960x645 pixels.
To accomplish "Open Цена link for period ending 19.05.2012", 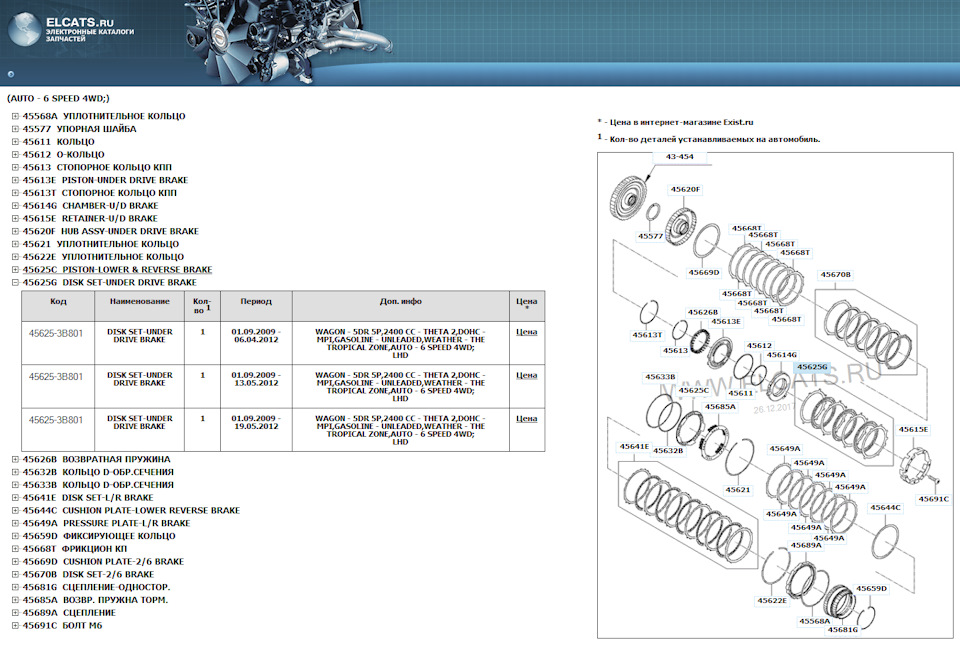I will [x=526, y=419].
